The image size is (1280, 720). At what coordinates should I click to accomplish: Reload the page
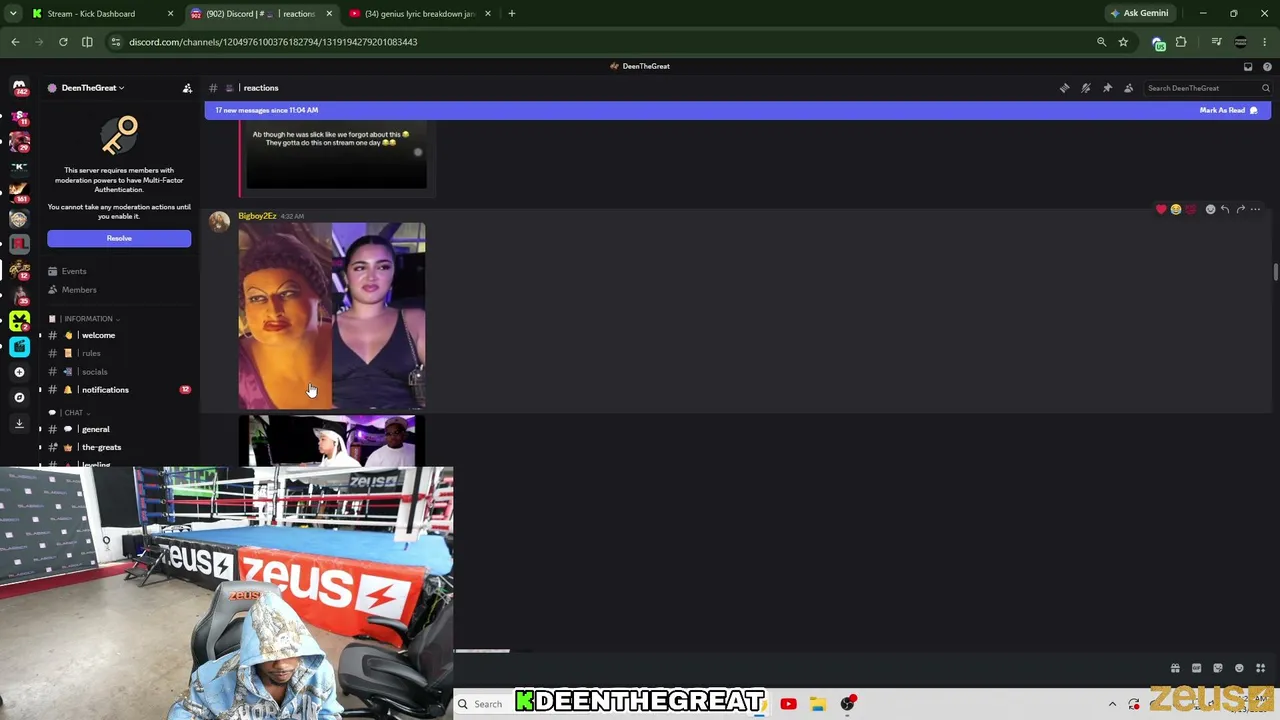(63, 42)
